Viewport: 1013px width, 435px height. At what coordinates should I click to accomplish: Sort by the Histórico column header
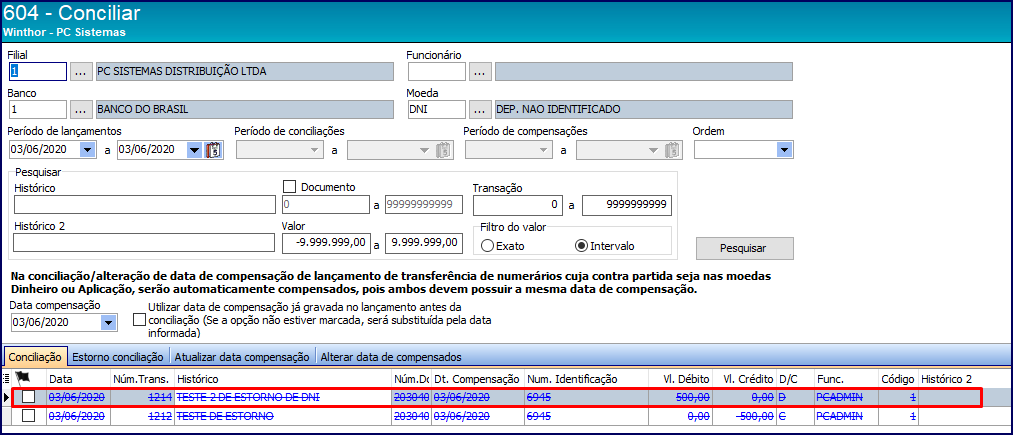click(282, 378)
